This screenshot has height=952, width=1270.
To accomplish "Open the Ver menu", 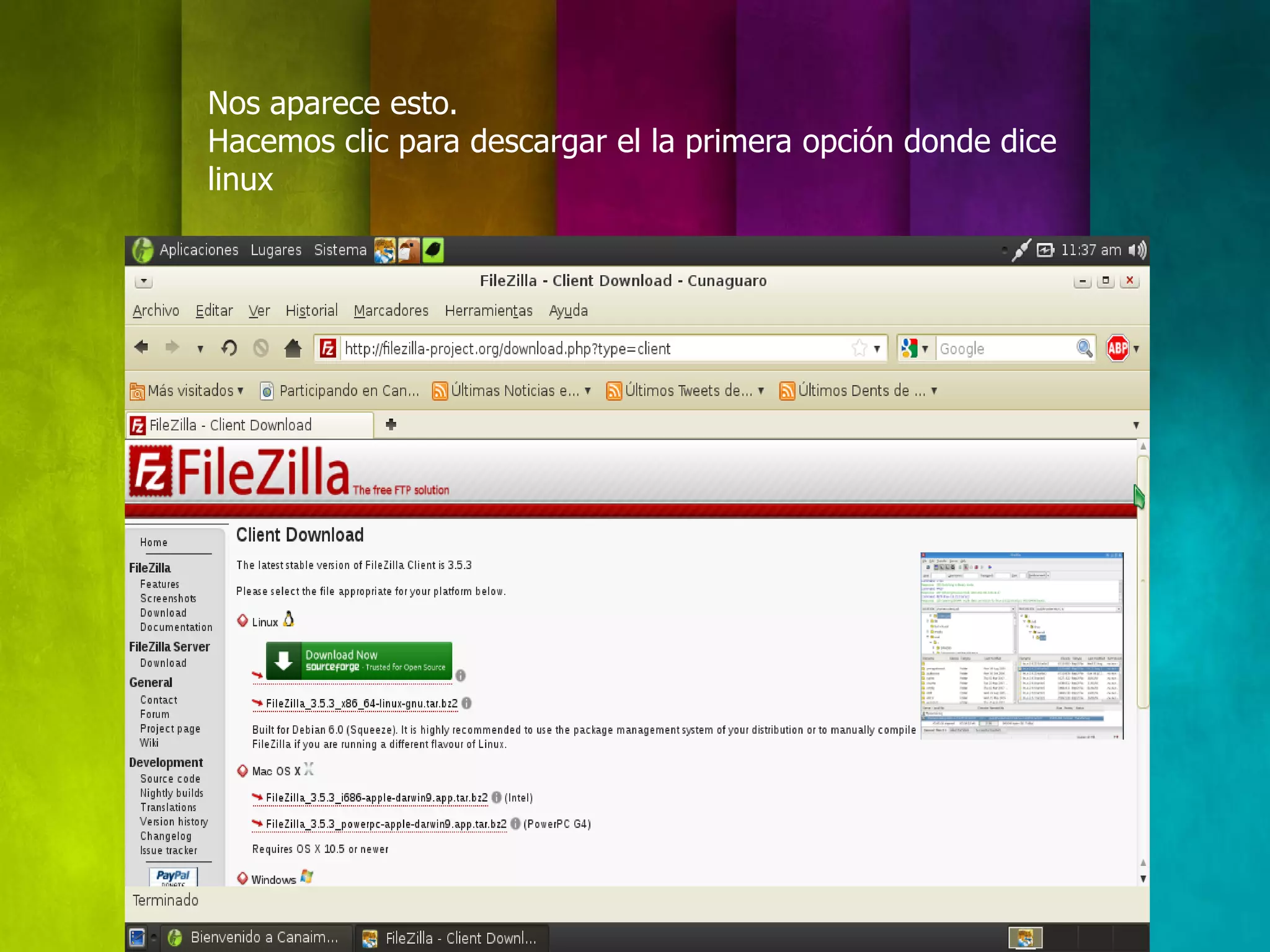I will coord(259,311).
